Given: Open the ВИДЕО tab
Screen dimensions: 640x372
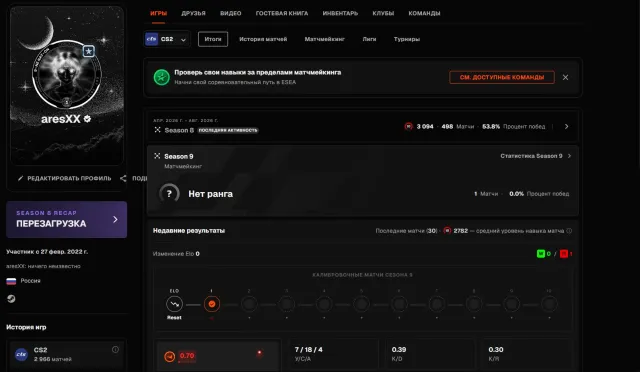Looking at the screenshot, I should pos(231,13).
